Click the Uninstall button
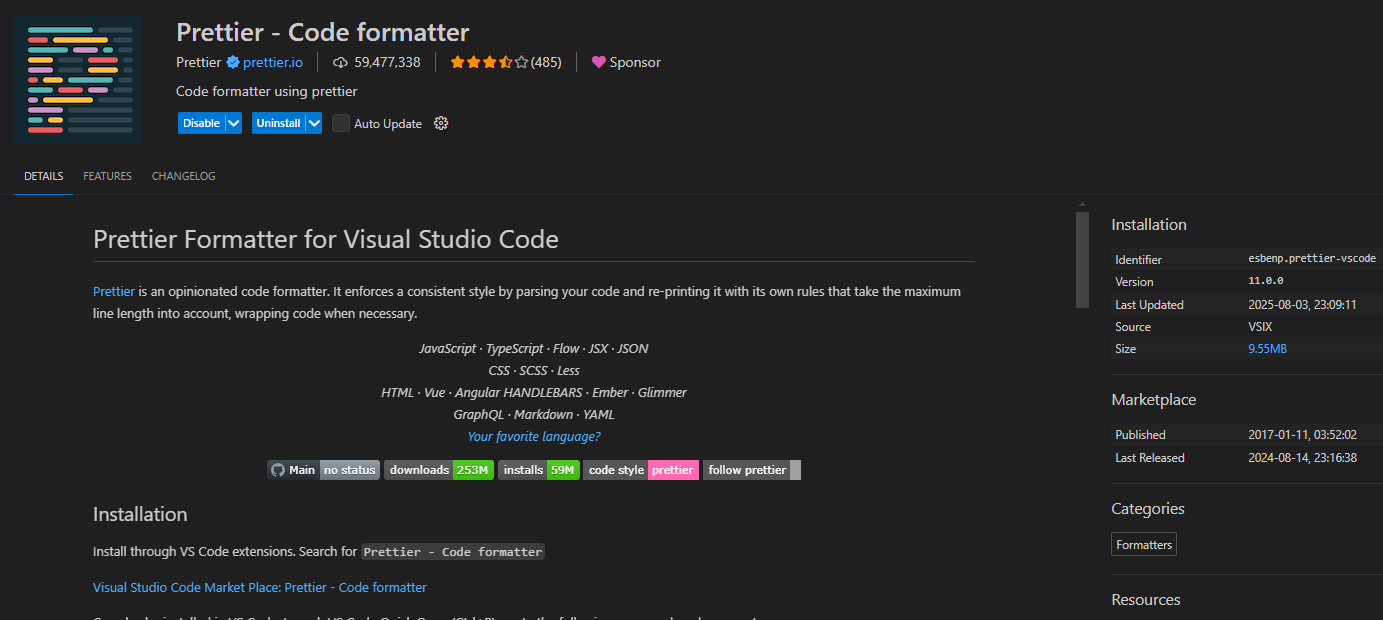This screenshot has width=1383, height=620. [x=278, y=123]
